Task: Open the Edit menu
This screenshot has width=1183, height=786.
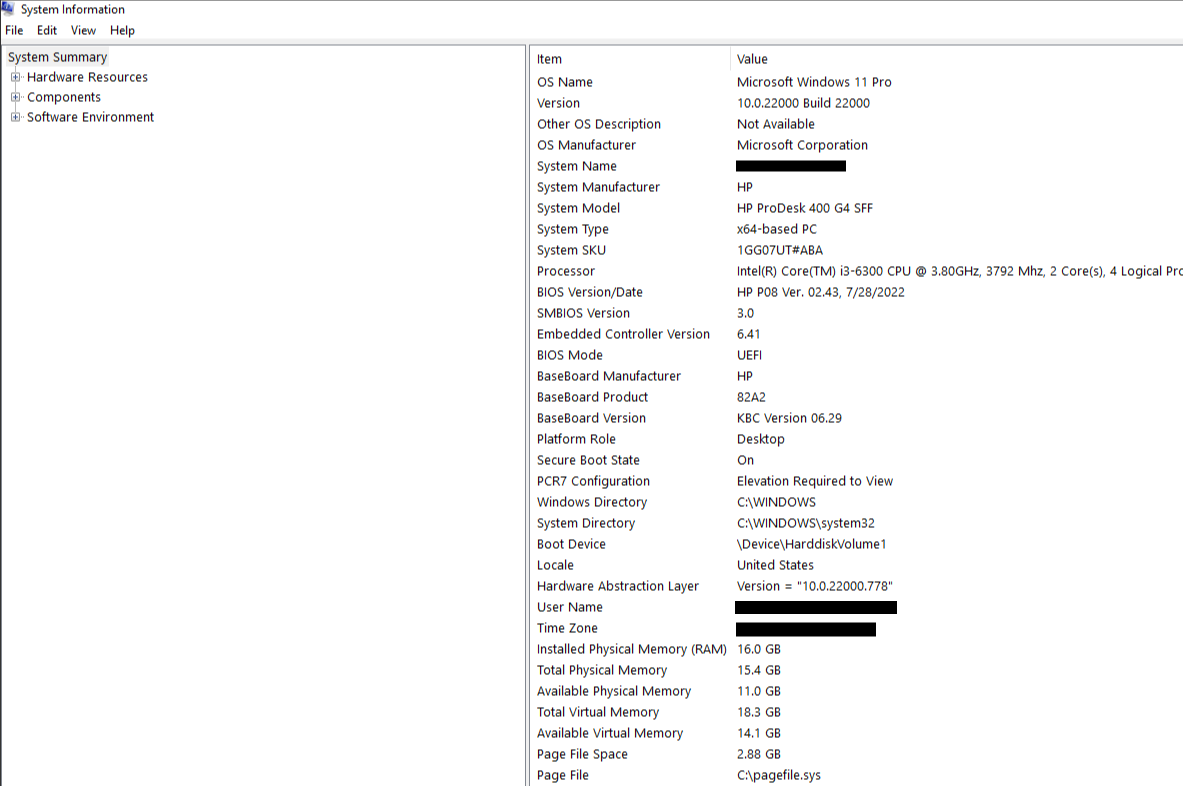Action: click(x=47, y=30)
